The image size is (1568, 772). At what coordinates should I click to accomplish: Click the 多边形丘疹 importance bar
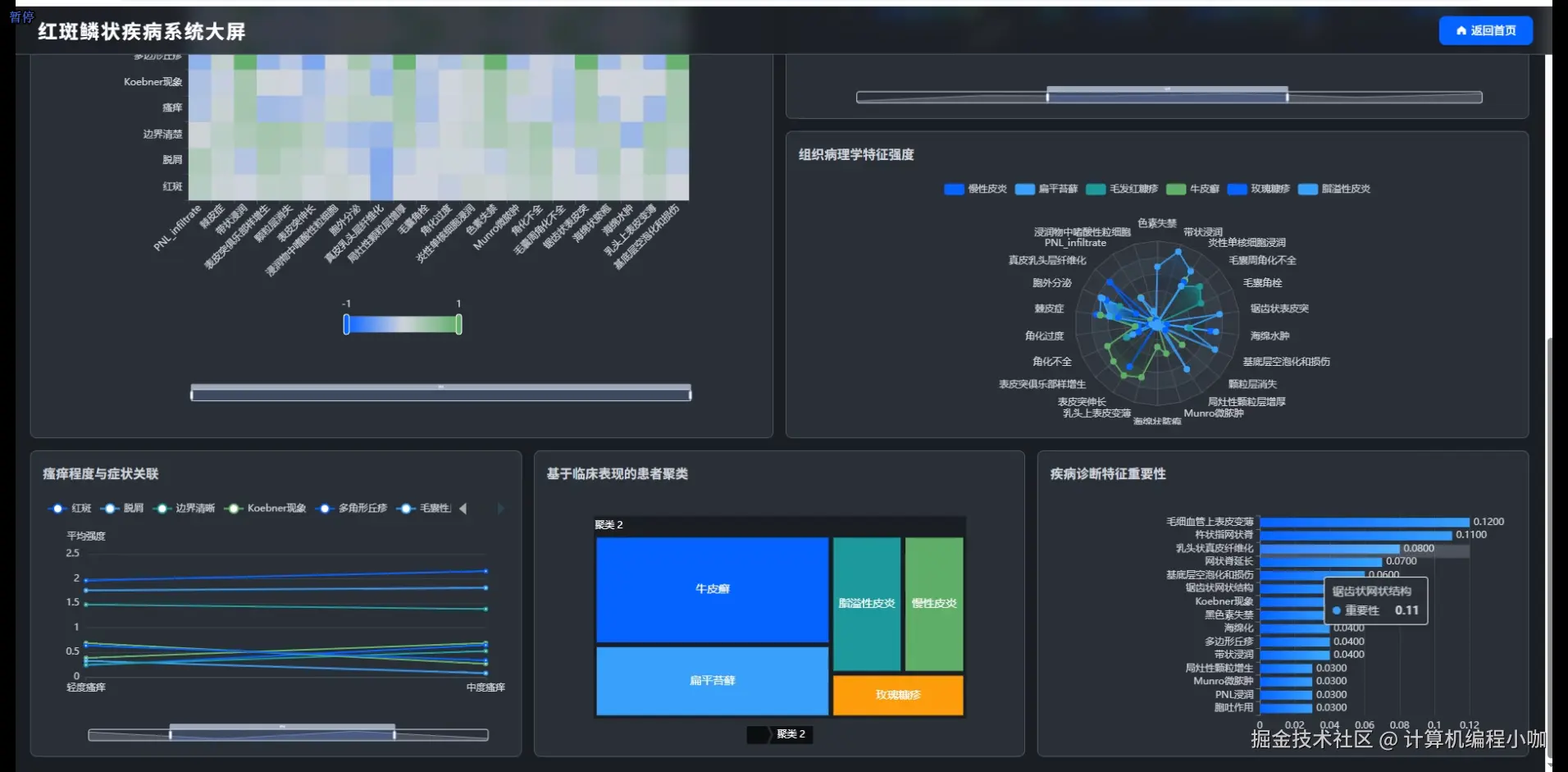[1295, 642]
